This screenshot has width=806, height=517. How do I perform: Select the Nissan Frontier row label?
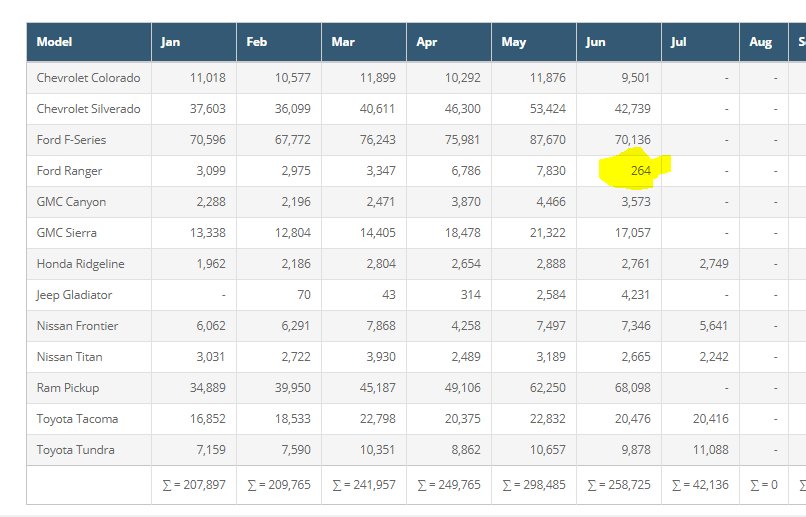tap(78, 326)
